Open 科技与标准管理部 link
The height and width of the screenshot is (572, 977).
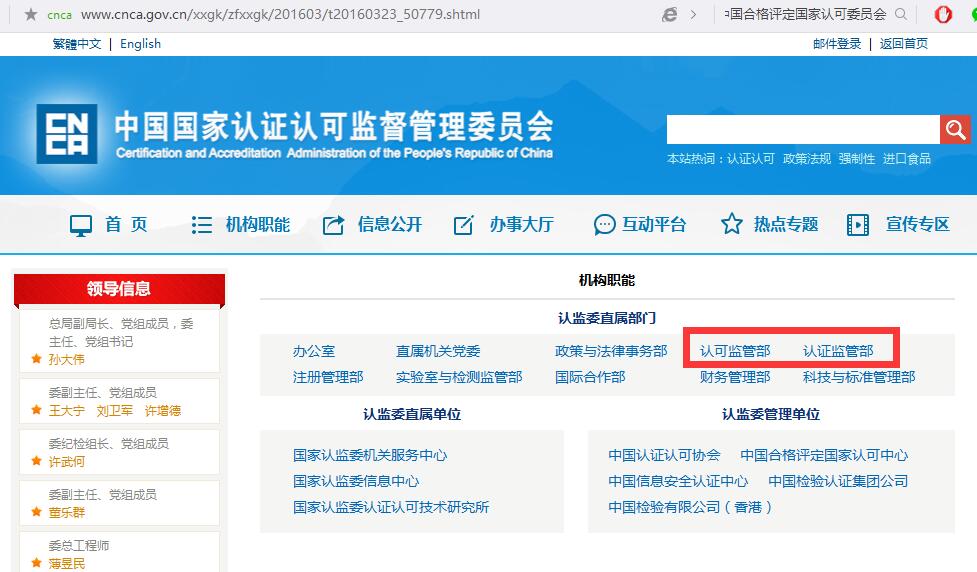coord(859,377)
